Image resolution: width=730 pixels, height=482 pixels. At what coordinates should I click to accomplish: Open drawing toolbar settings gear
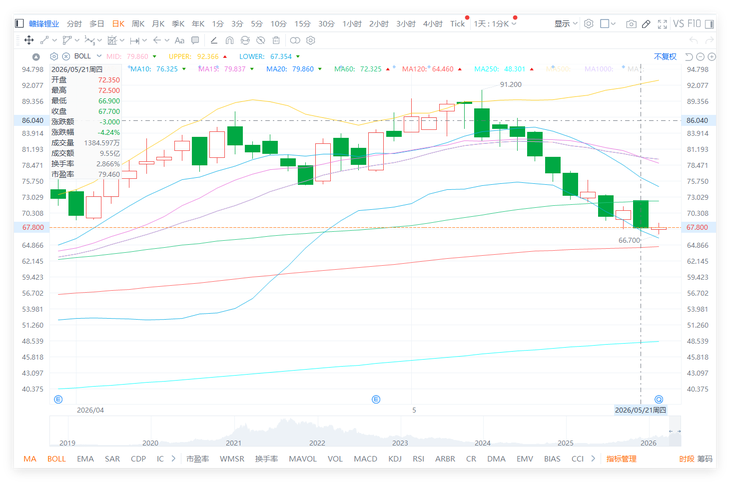pos(311,41)
